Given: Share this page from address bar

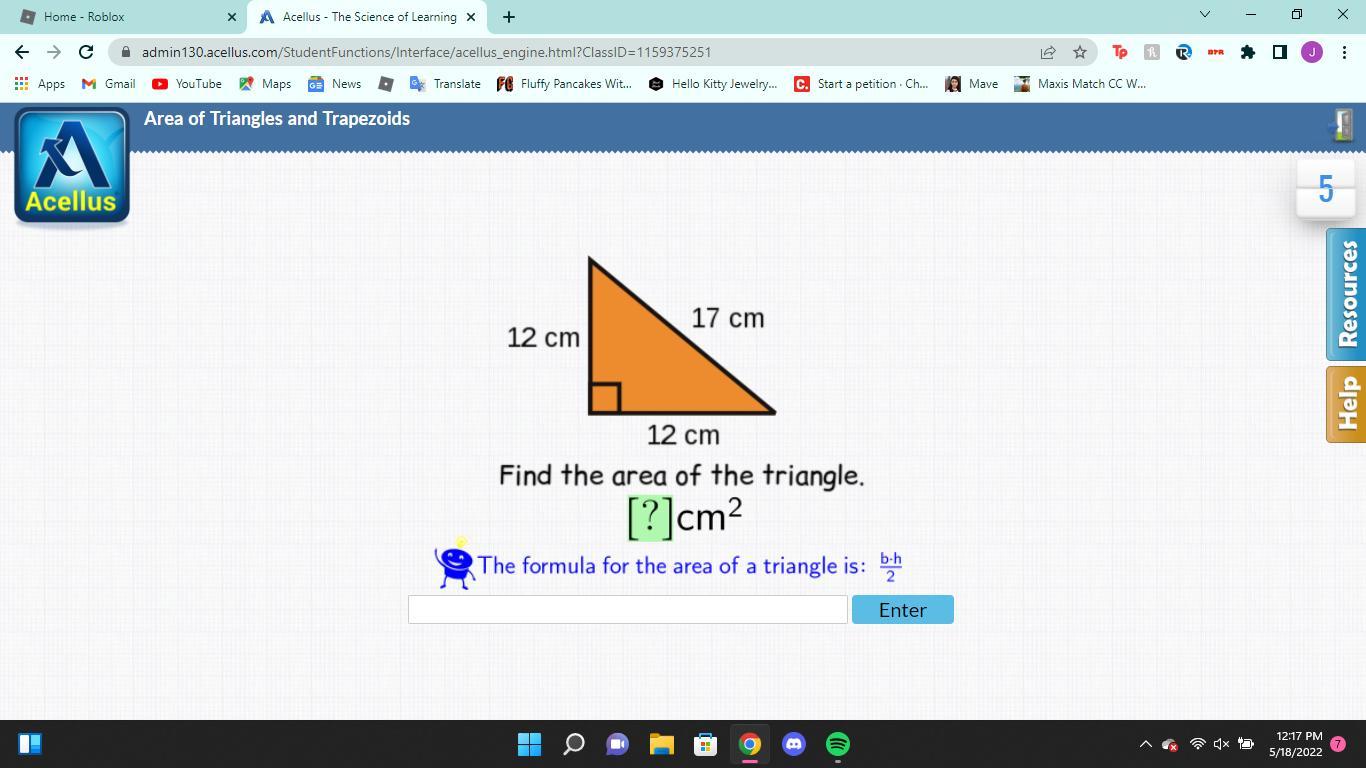Looking at the screenshot, I should (x=1047, y=52).
